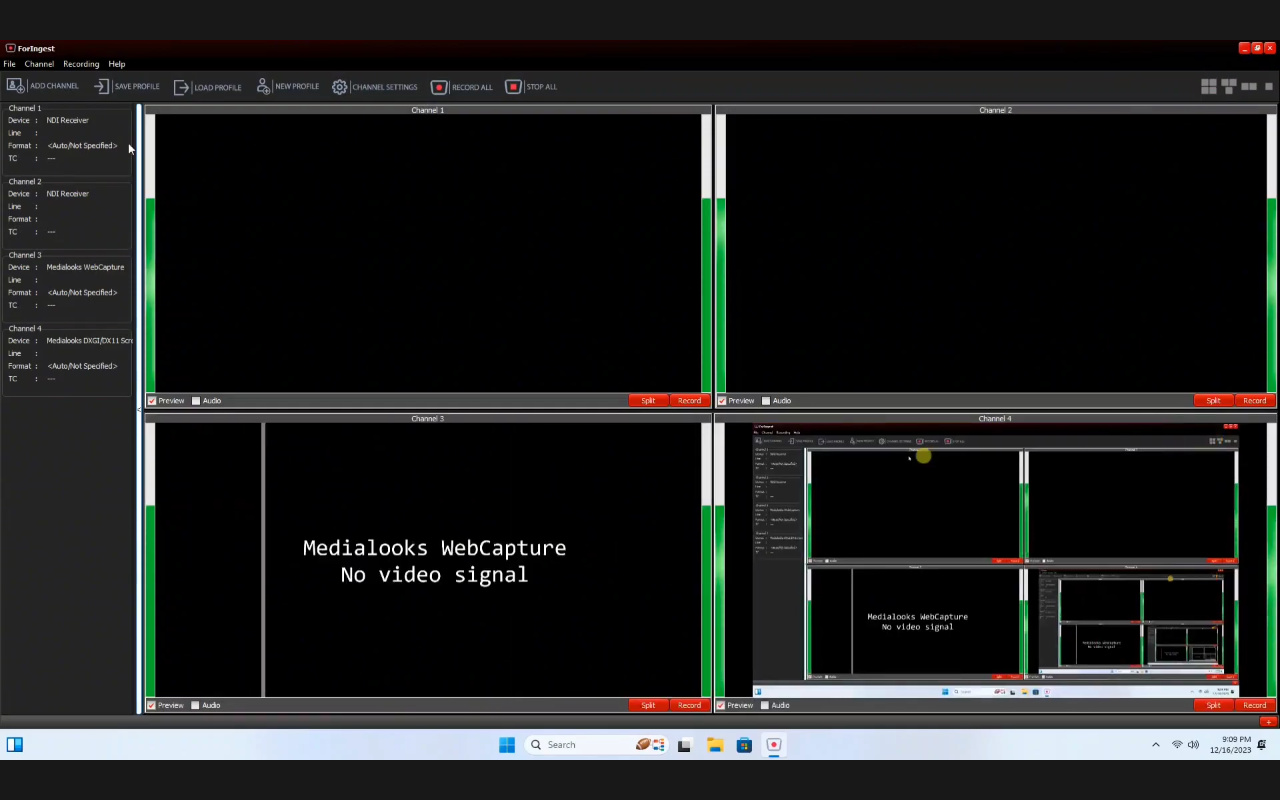Select the two-channel side-by-side layout

1249,87
